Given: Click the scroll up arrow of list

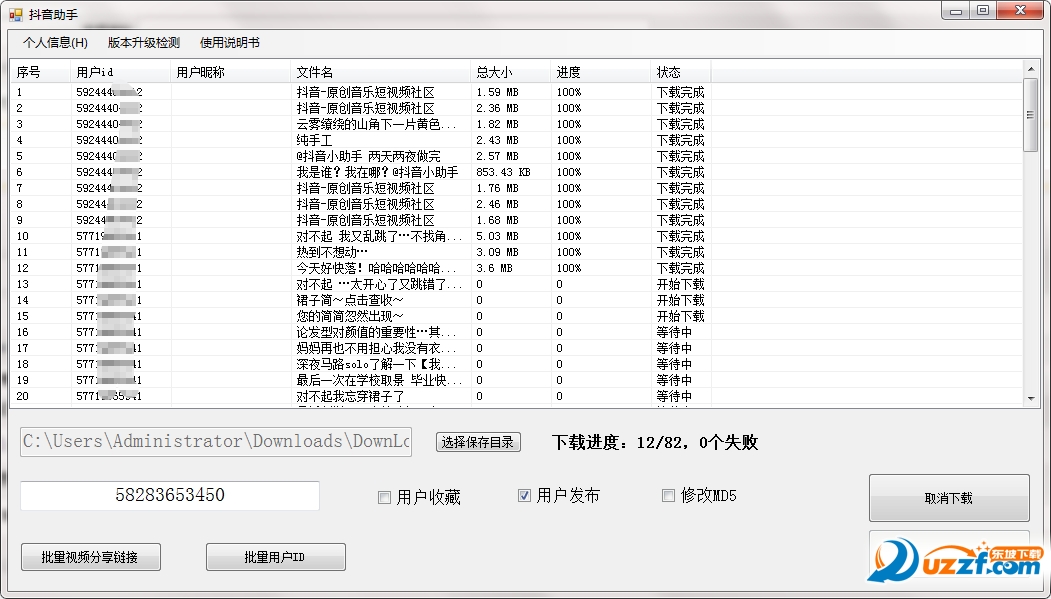Looking at the screenshot, I should [1031, 68].
